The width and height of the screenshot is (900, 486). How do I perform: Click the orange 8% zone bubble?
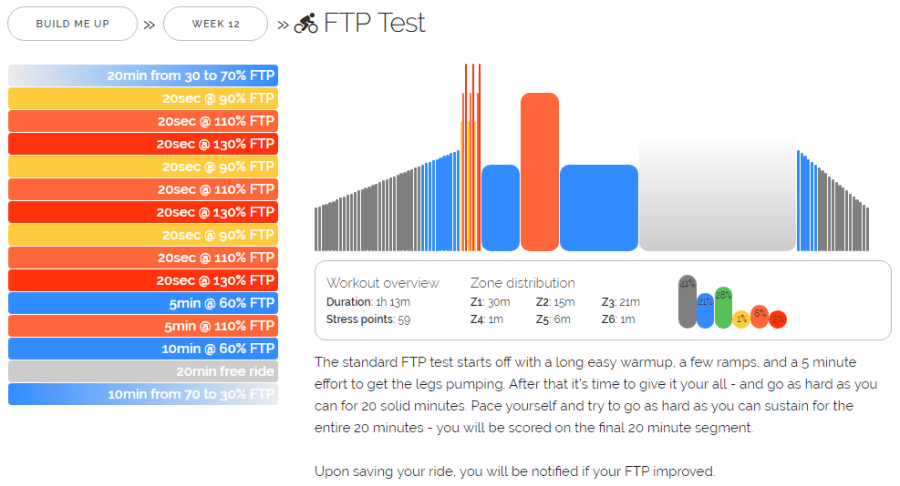click(760, 316)
